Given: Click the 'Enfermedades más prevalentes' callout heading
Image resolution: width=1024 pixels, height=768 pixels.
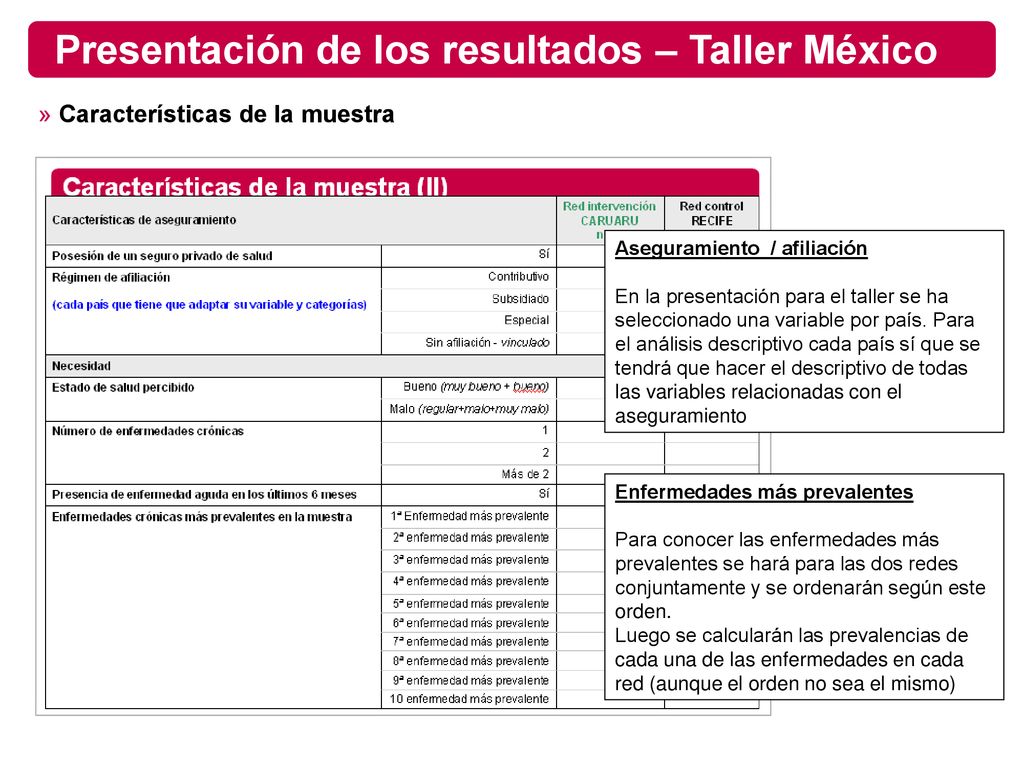Looking at the screenshot, I should 764,492.
